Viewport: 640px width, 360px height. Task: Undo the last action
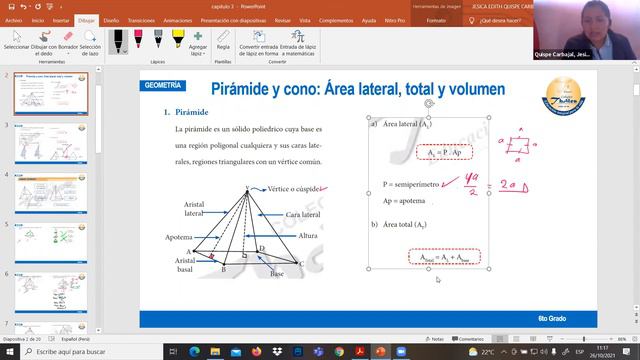[x=23, y=7]
